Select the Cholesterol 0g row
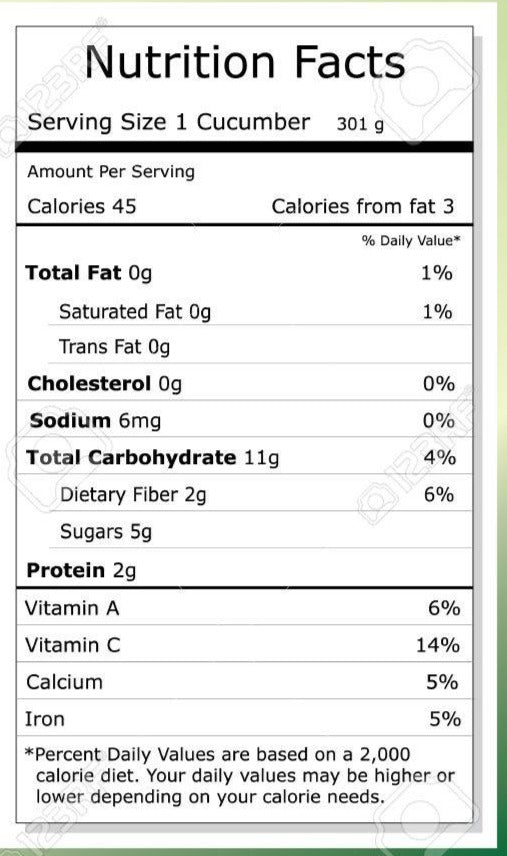 coord(244,384)
